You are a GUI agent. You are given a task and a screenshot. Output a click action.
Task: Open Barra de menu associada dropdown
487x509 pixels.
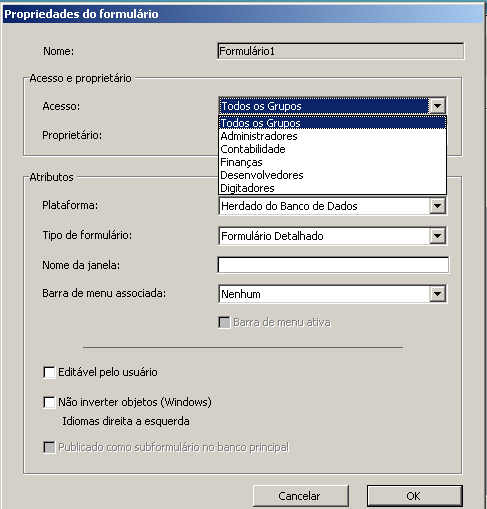point(437,294)
